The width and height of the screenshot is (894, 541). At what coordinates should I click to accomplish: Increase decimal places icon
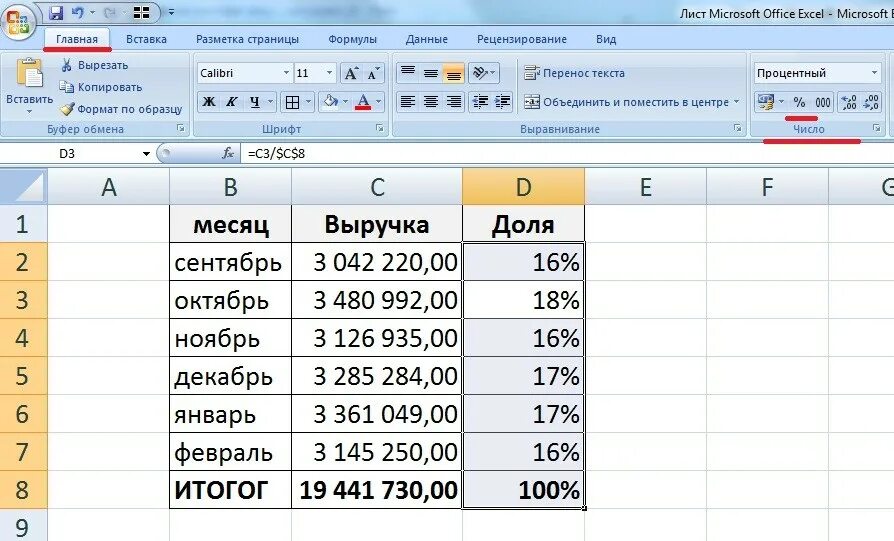tap(849, 102)
